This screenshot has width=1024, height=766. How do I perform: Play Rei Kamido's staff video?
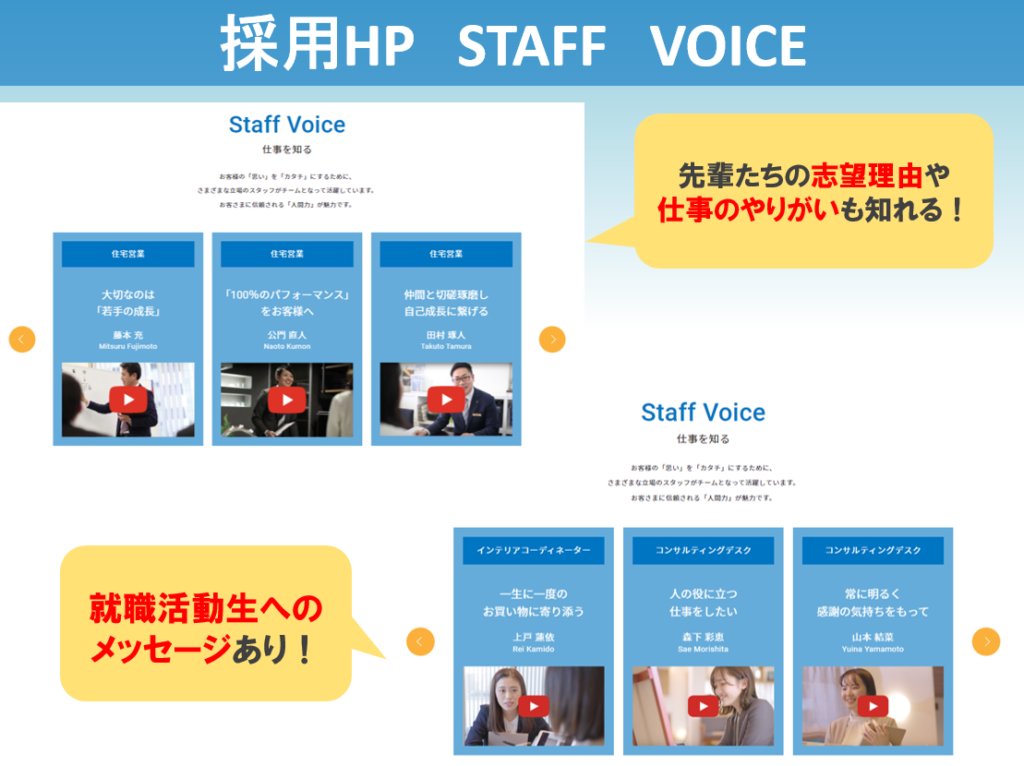coord(533,706)
